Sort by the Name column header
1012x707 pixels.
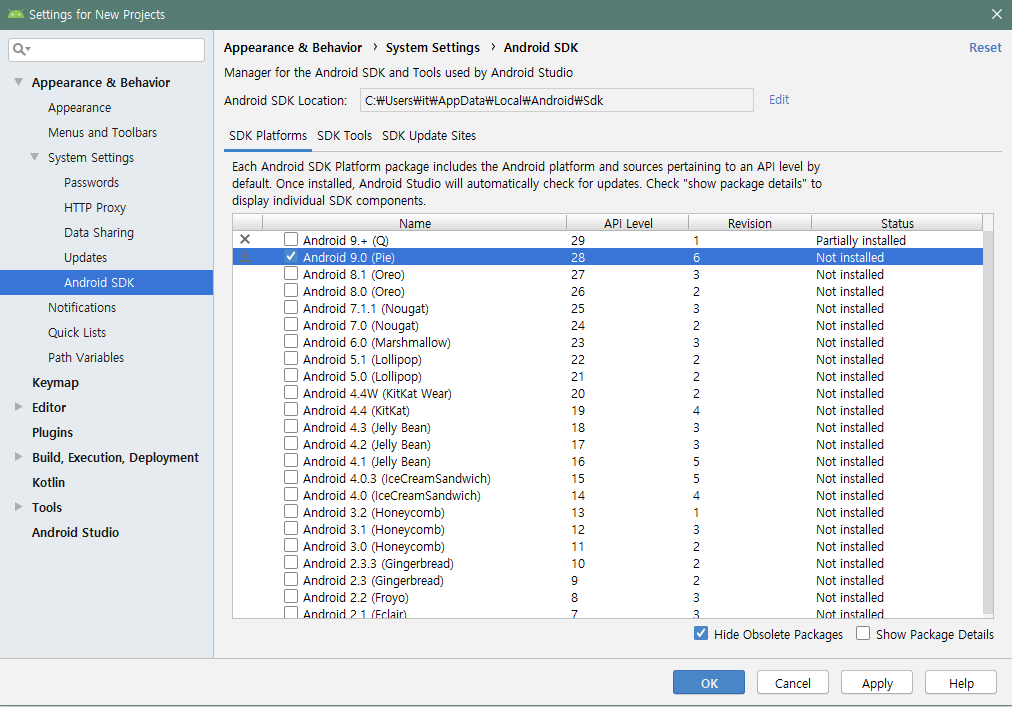pyautogui.click(x=414, y=223)
